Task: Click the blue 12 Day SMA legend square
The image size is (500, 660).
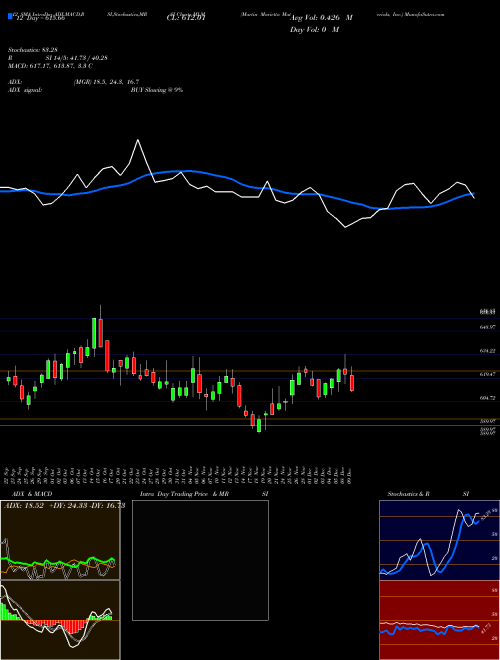Action: click(x=10, y=17)
